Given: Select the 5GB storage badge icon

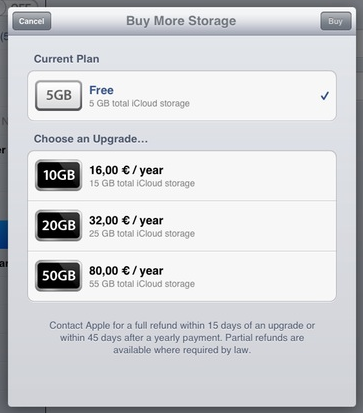Looking at the screenshot, I should 59,95.
